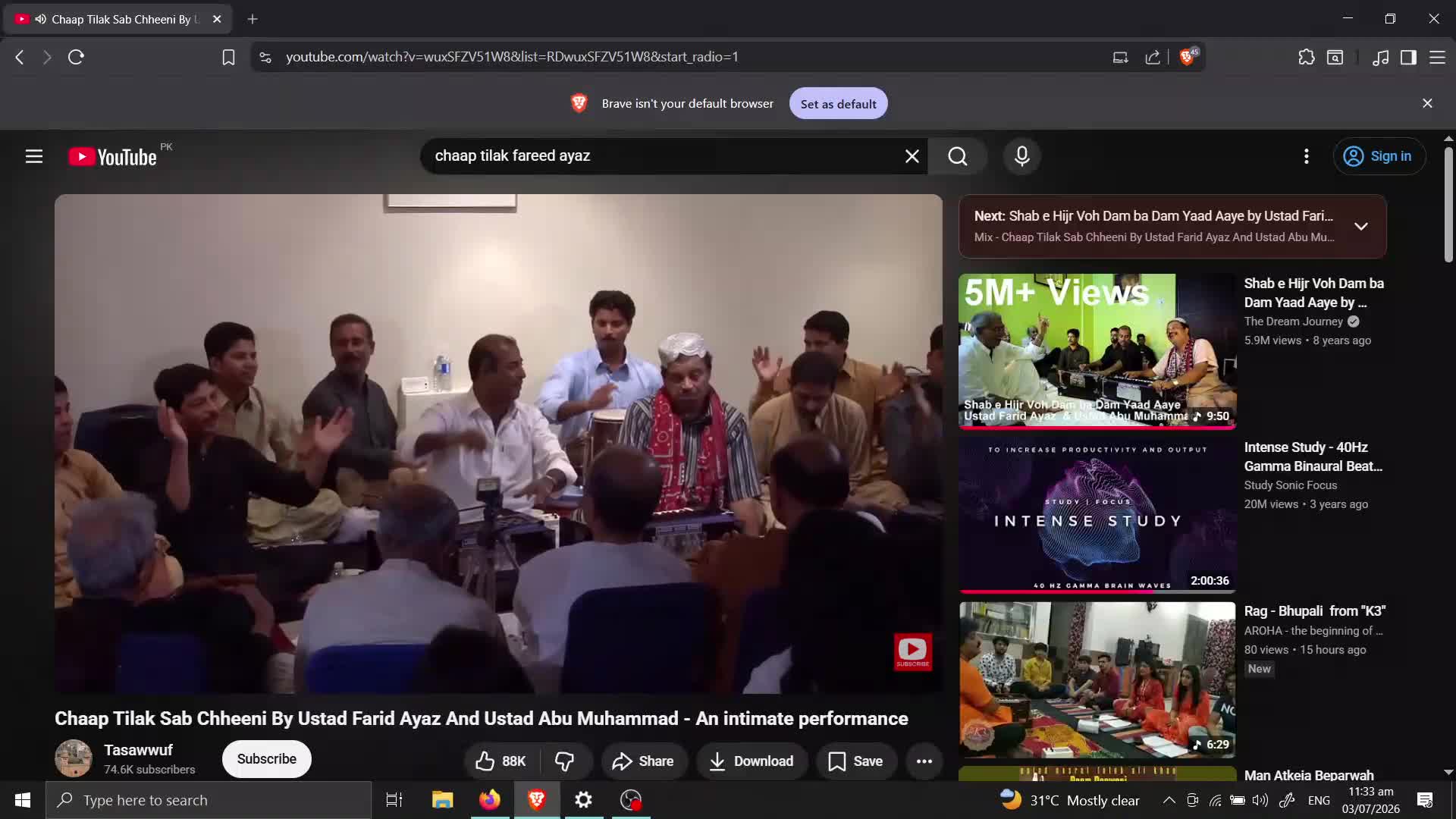1456x819 pixels.
Task: Download the current video
Action: pyautogui.click(x=752, y=761)
